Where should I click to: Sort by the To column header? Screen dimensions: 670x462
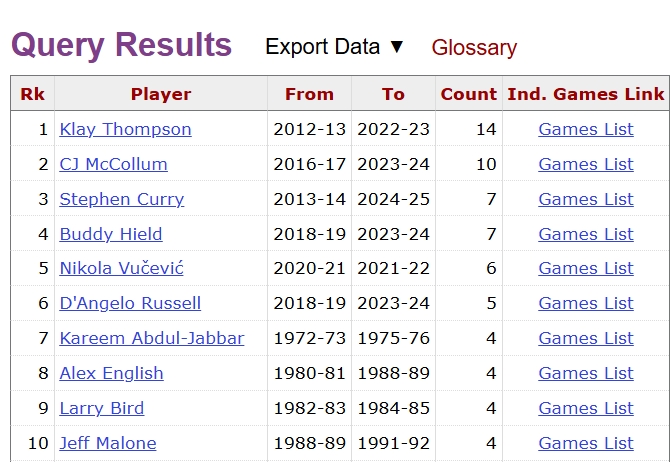tap(393, 94)
